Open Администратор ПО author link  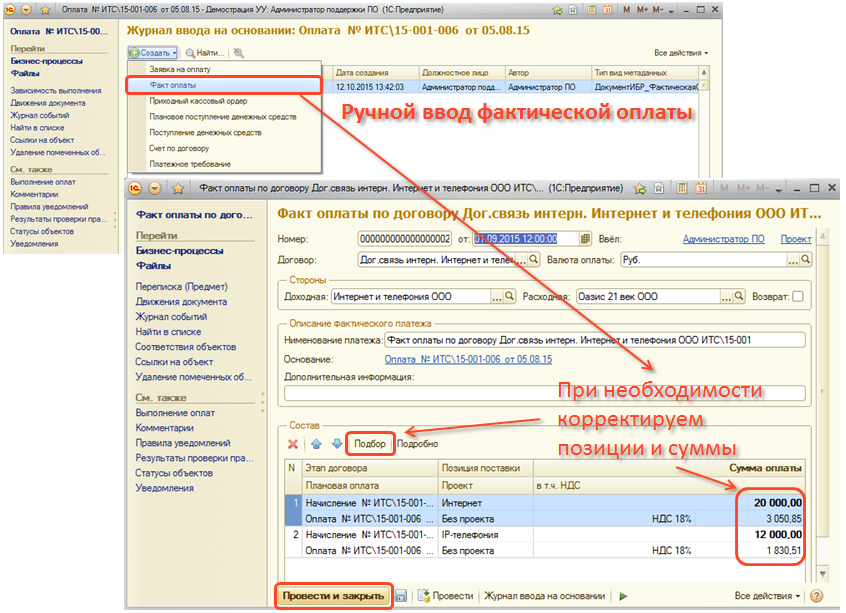pos(723,239)
